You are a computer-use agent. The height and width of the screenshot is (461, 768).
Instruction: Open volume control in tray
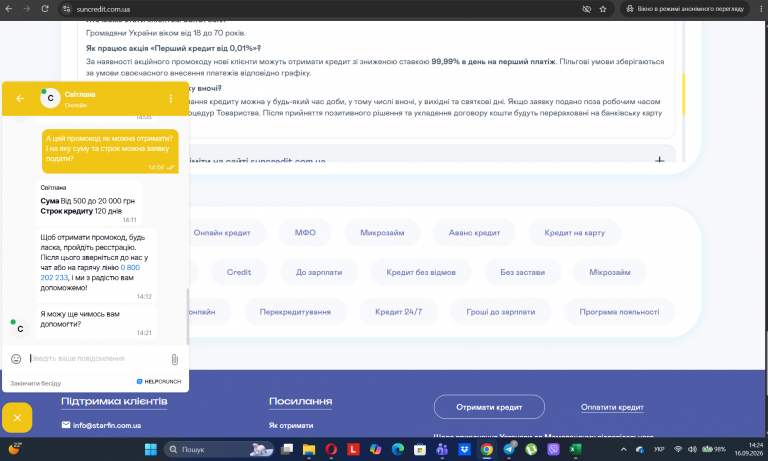coord(692,449)
